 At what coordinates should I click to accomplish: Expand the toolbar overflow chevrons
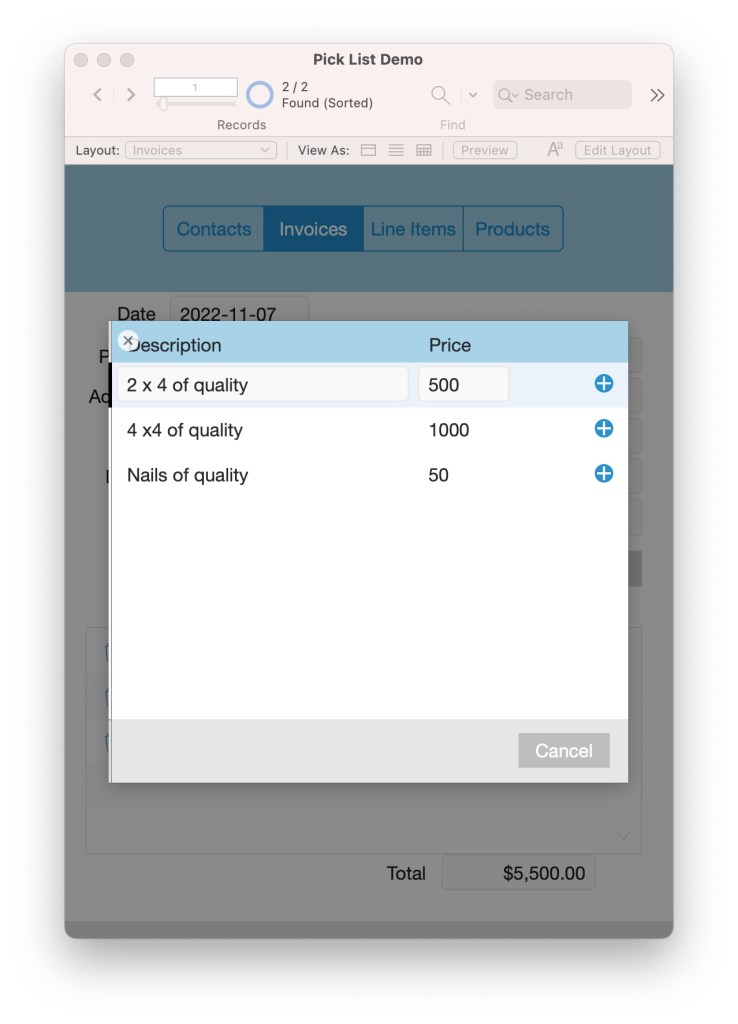(657, 95)
